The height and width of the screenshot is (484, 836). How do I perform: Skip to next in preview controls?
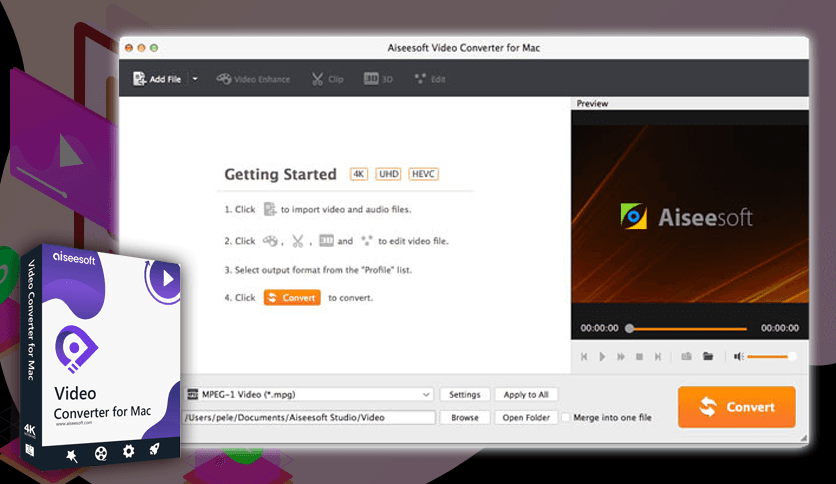click(658, 357)
